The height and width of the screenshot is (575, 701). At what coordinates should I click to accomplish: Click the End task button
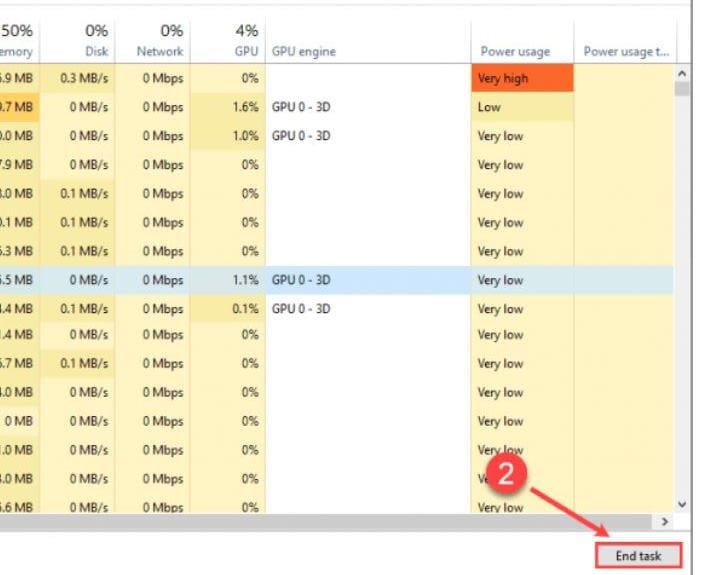pos(638,555)
